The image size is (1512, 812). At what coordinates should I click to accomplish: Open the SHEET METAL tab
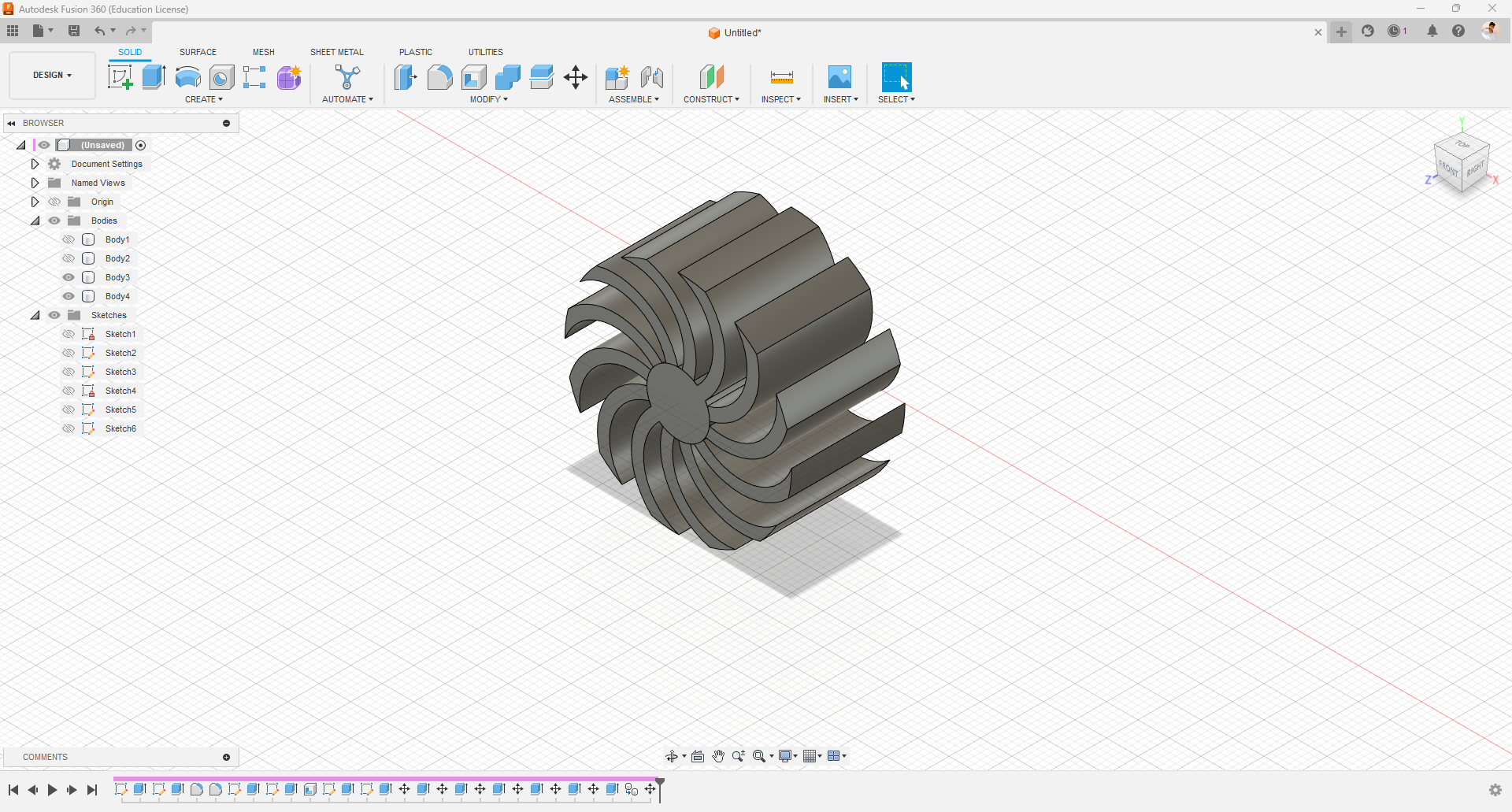point(336,52)
